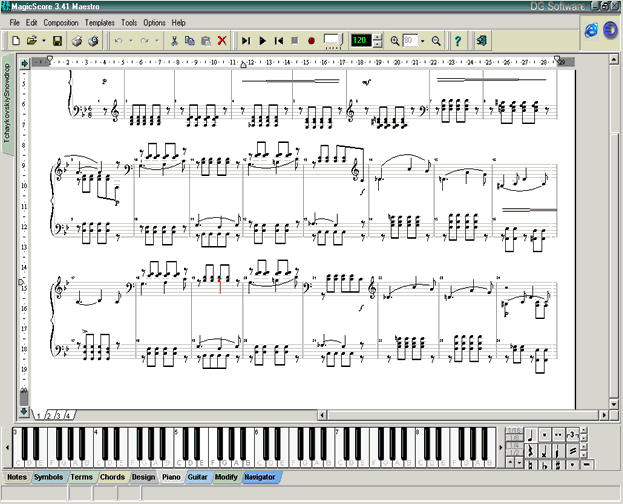Paste from clipboard with the paste icon

[206, 41]
